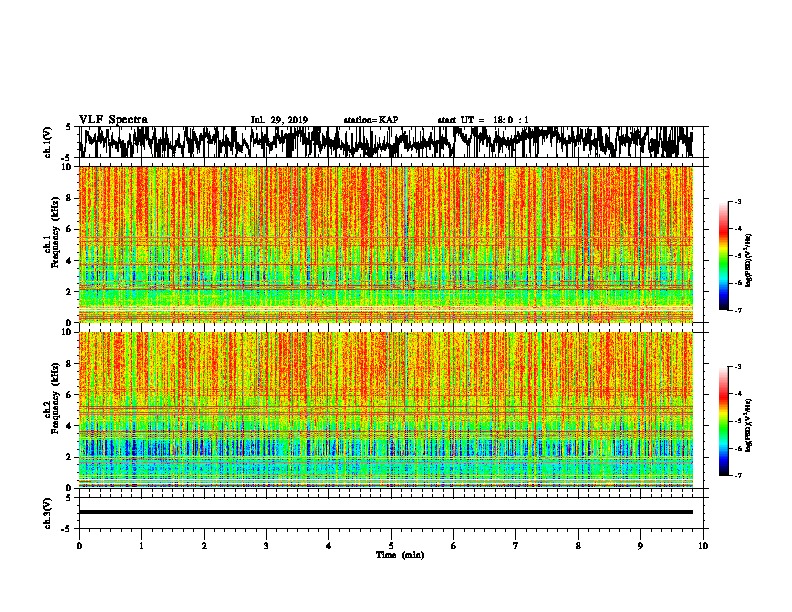Click inside the ch.1 spectrogram panel
The height and width of the screenshot is (612, 792).
[x=386, y=244]
